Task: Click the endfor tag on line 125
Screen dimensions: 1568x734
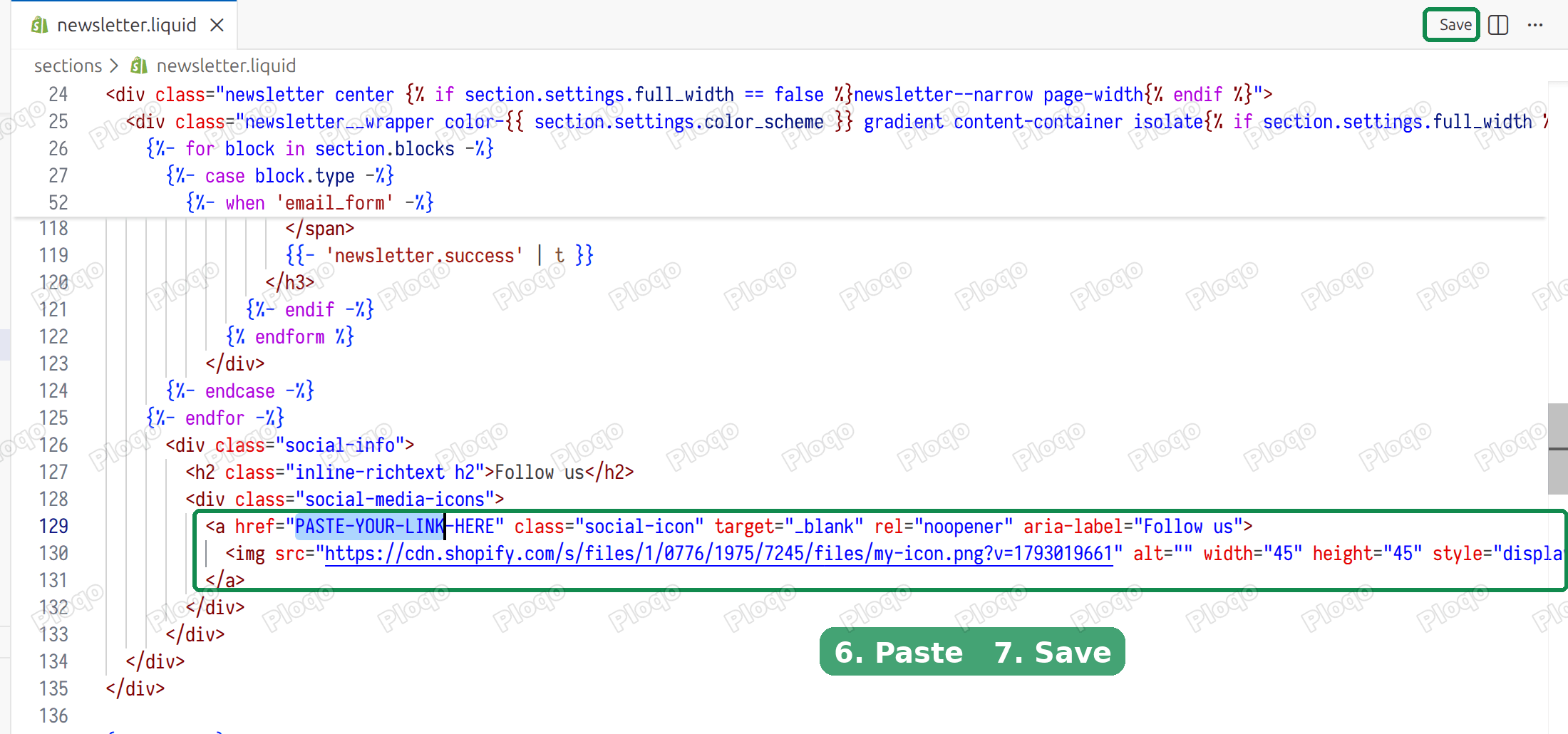Action: (x=215, y=418)
